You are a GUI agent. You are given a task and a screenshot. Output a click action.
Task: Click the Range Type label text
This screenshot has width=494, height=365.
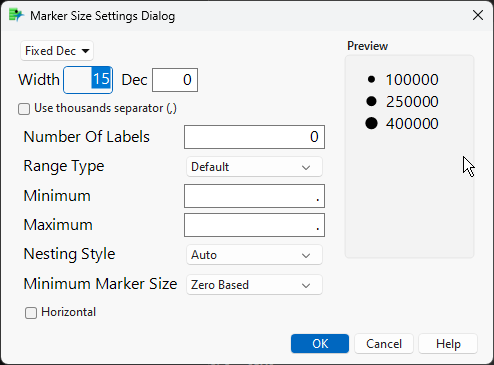[64, 166]
